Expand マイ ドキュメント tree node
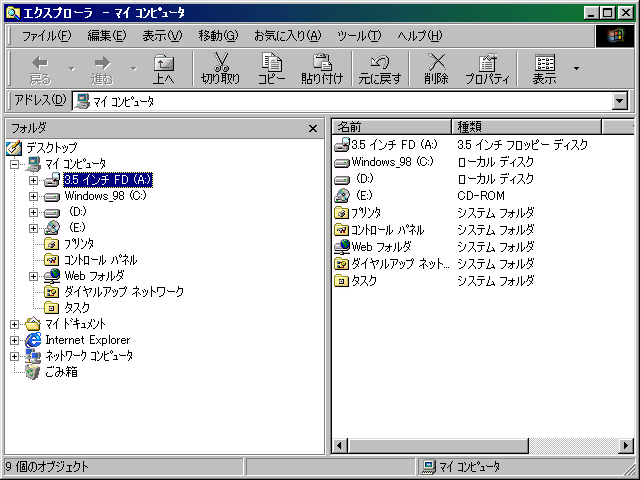640x480 pixels. 14,324
